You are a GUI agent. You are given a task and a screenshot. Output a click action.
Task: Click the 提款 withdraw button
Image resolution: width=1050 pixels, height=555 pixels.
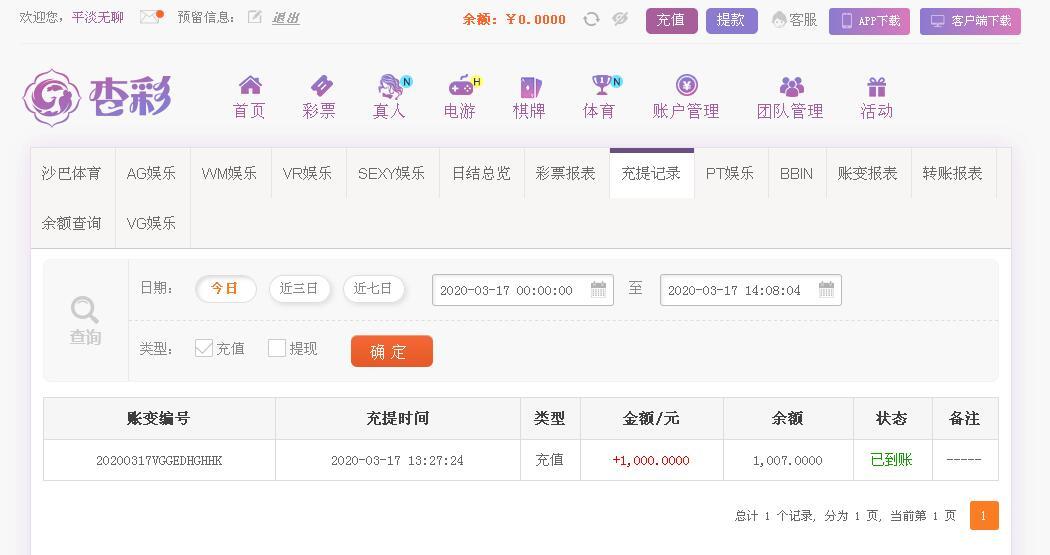731,21
